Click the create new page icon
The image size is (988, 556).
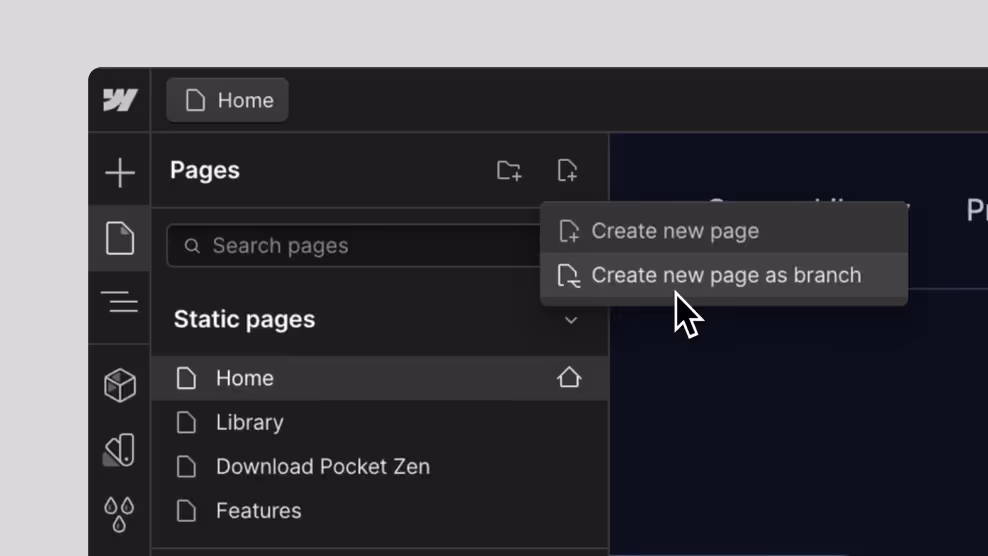[x=567, y=170]
